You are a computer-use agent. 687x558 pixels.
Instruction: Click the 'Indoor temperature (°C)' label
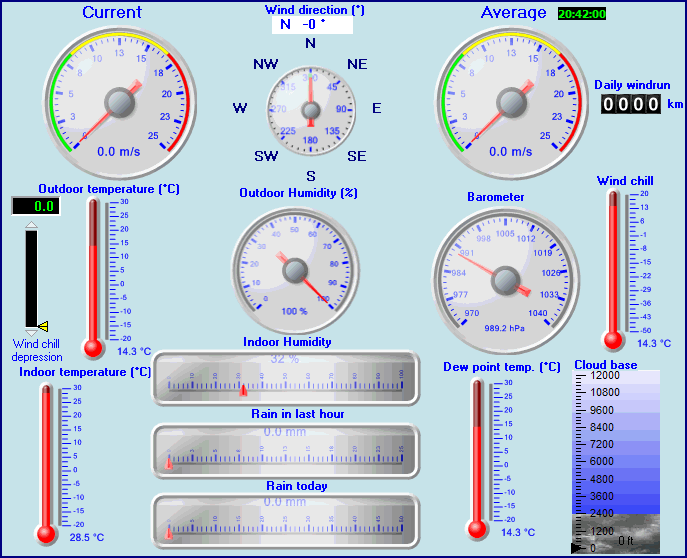[85, 372]
